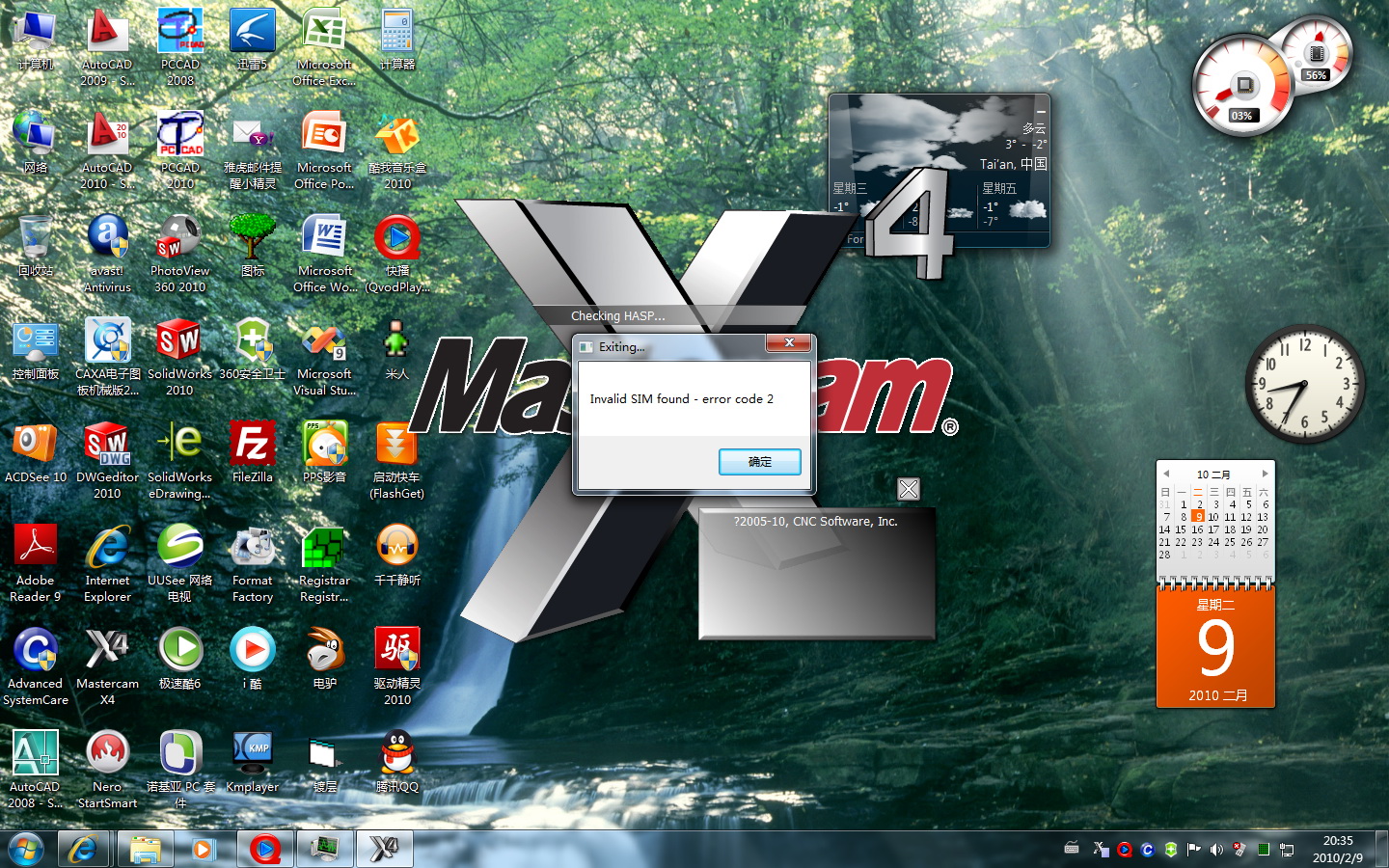This screenshot has width=1389, height=868.
Task: Dismiss the Mastercam splash with its X icon
Action: (x=908, y=489)
